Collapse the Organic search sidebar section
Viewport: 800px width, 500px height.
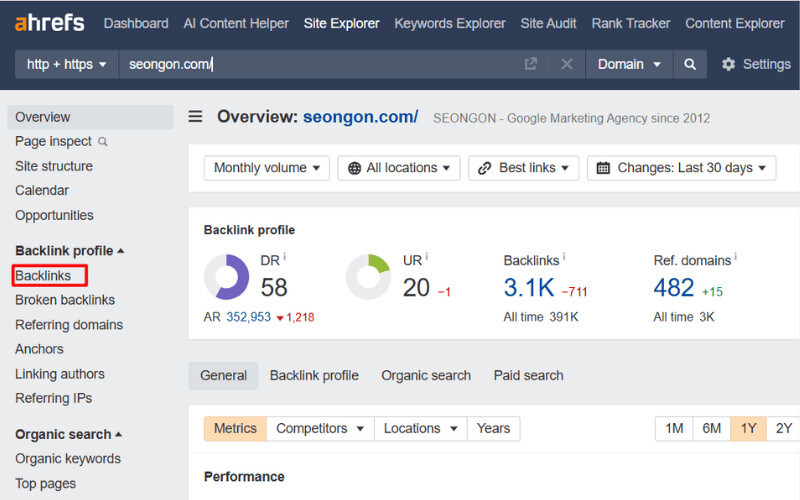(68, 434)
